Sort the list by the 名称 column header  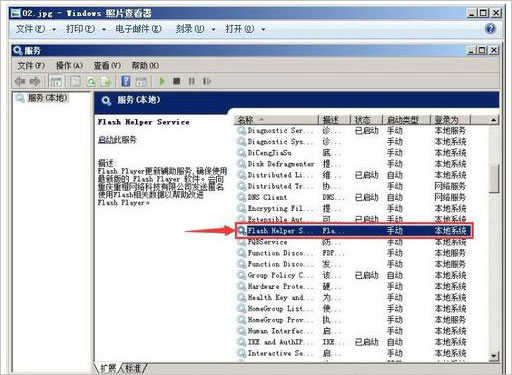(277, 120)
